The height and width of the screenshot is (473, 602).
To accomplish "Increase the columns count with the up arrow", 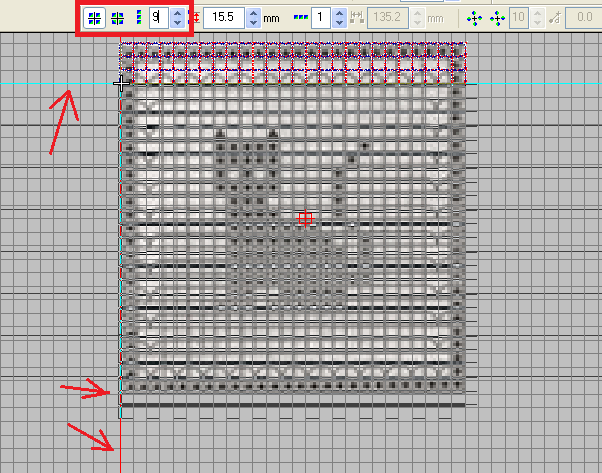I will pyautogui.click(x=339, y=13).
